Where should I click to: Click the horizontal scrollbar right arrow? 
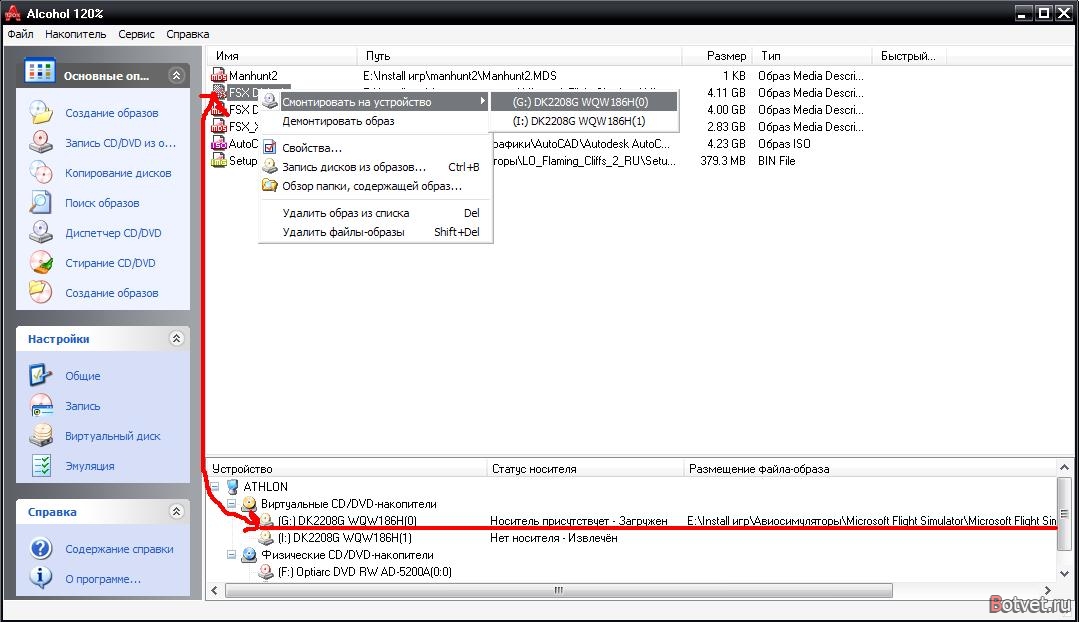point(1047,590)
